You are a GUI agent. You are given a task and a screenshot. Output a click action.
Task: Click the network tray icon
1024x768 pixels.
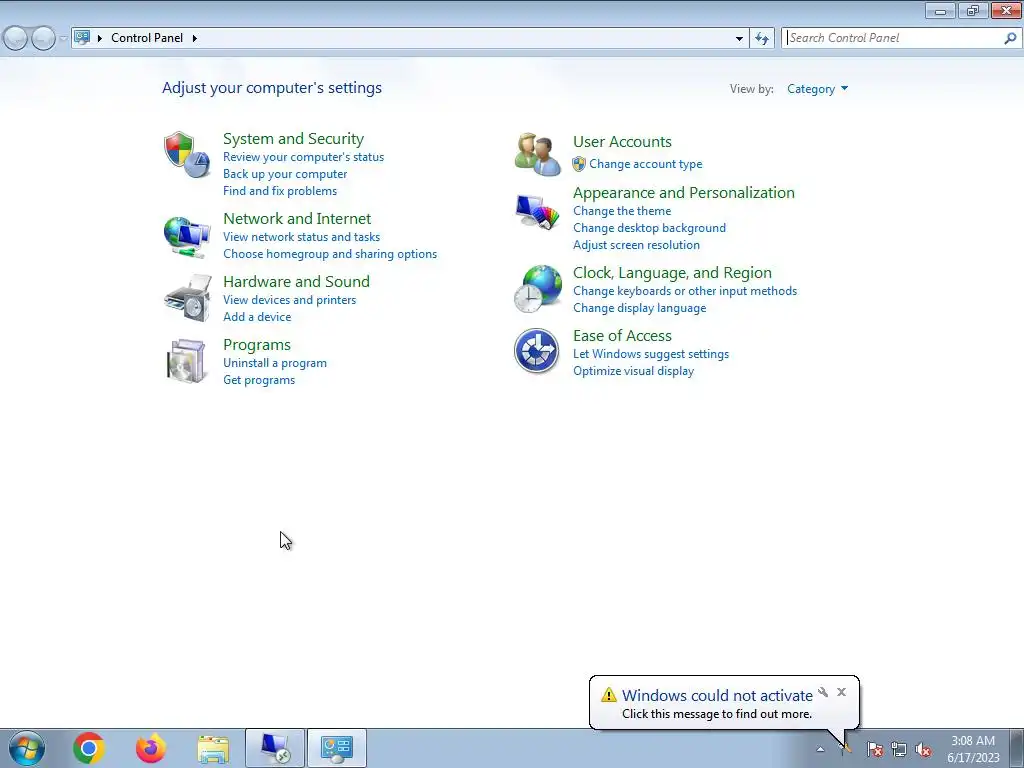[899, 749]
